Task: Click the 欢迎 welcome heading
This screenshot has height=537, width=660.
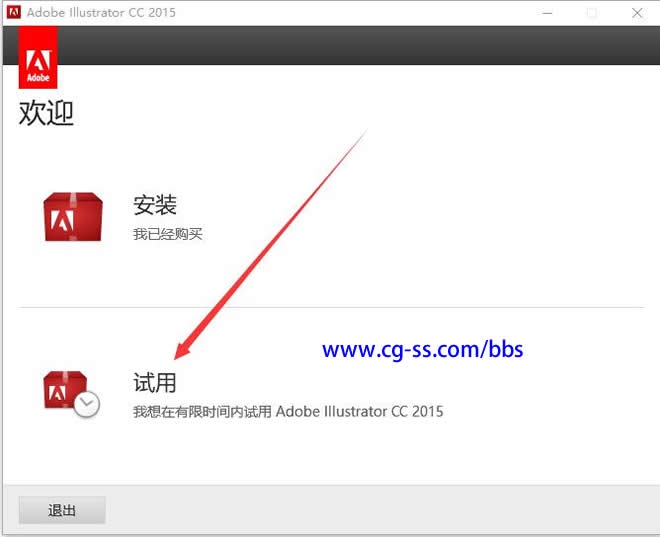Action: (x=46, y=113)
